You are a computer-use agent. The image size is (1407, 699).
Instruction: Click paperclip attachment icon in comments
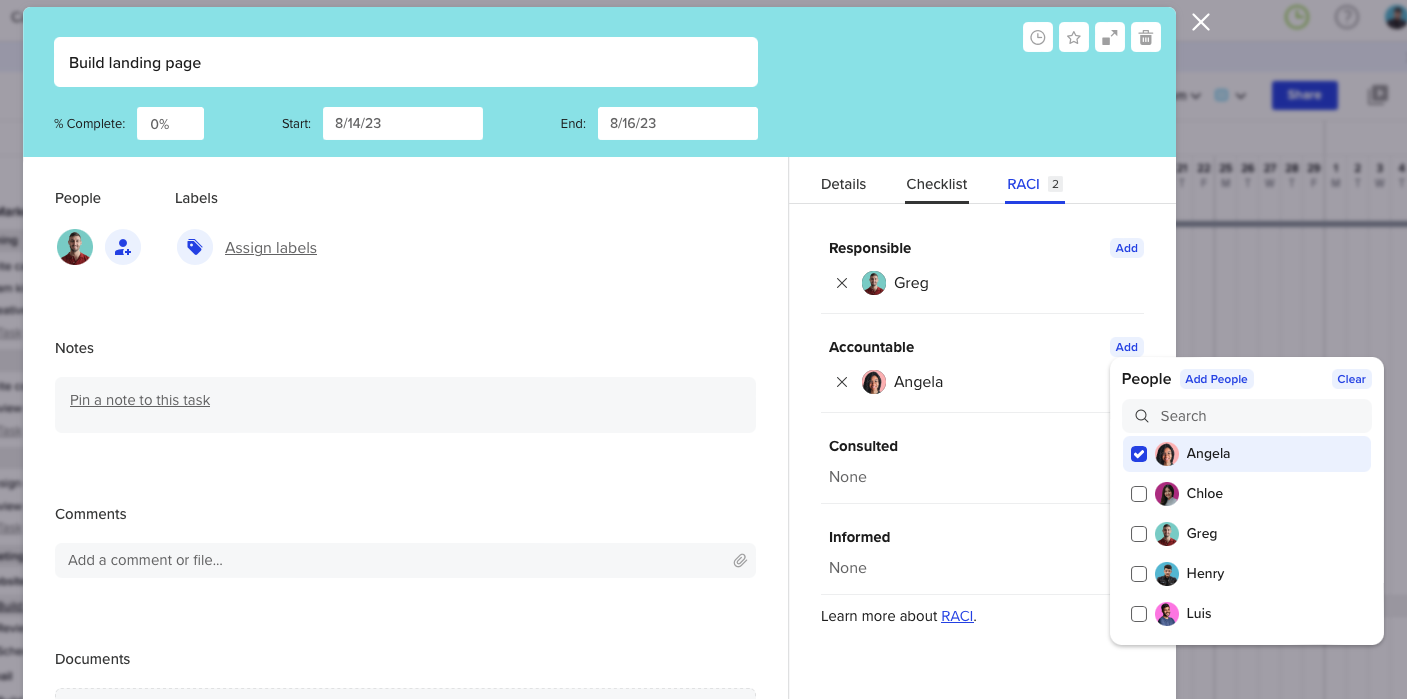click(x=740, y=561)
